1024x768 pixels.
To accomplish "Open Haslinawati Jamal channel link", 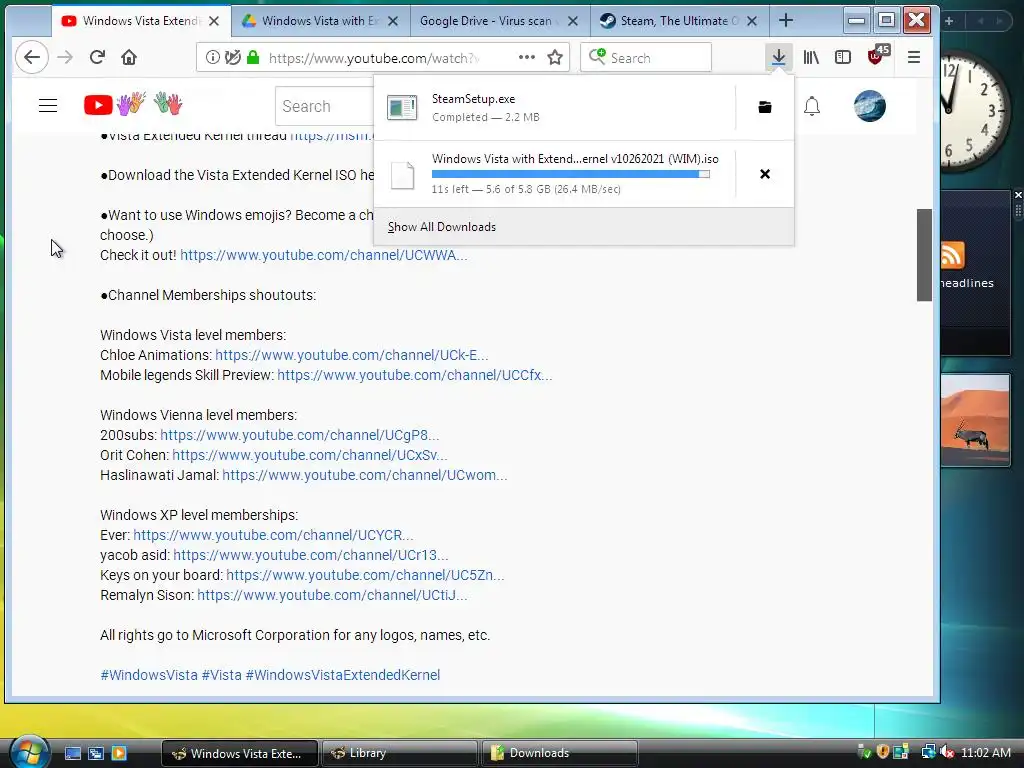I will pos(364,475).
